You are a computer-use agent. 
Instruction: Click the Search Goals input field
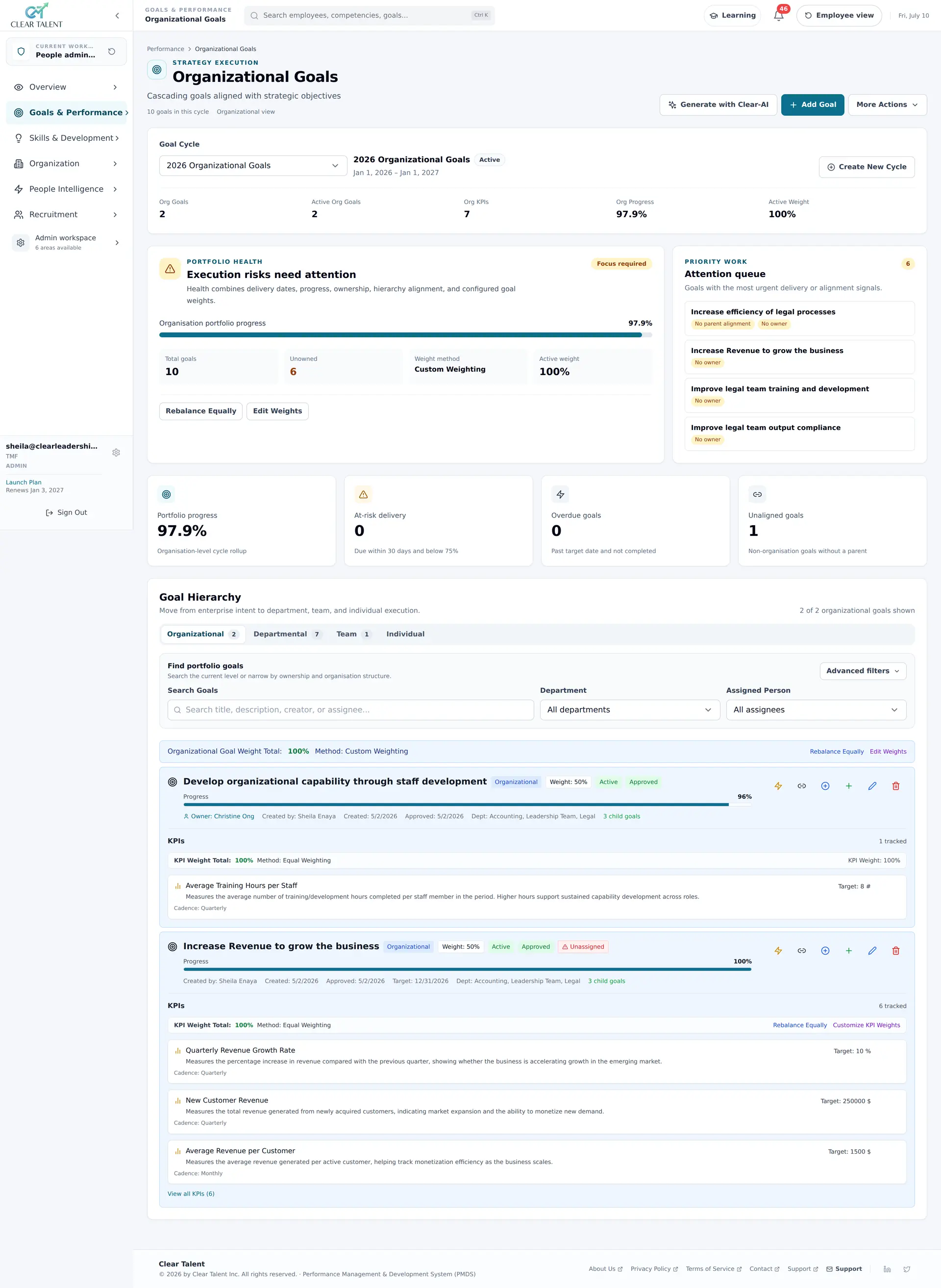pos(350,709)
